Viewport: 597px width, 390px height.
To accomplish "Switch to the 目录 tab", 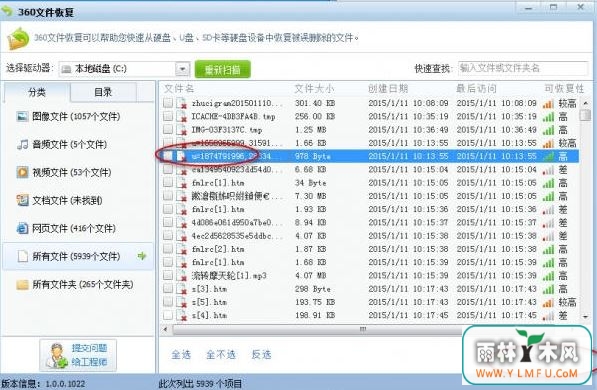I will [x=103, y=92].
